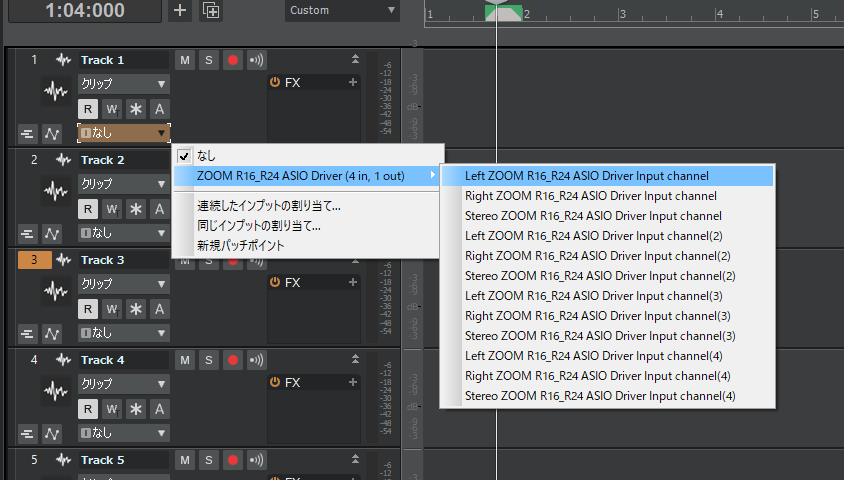Toggle automation Read on Track 2
Viewport: 844px width, 480px height.
pos(88,209)
